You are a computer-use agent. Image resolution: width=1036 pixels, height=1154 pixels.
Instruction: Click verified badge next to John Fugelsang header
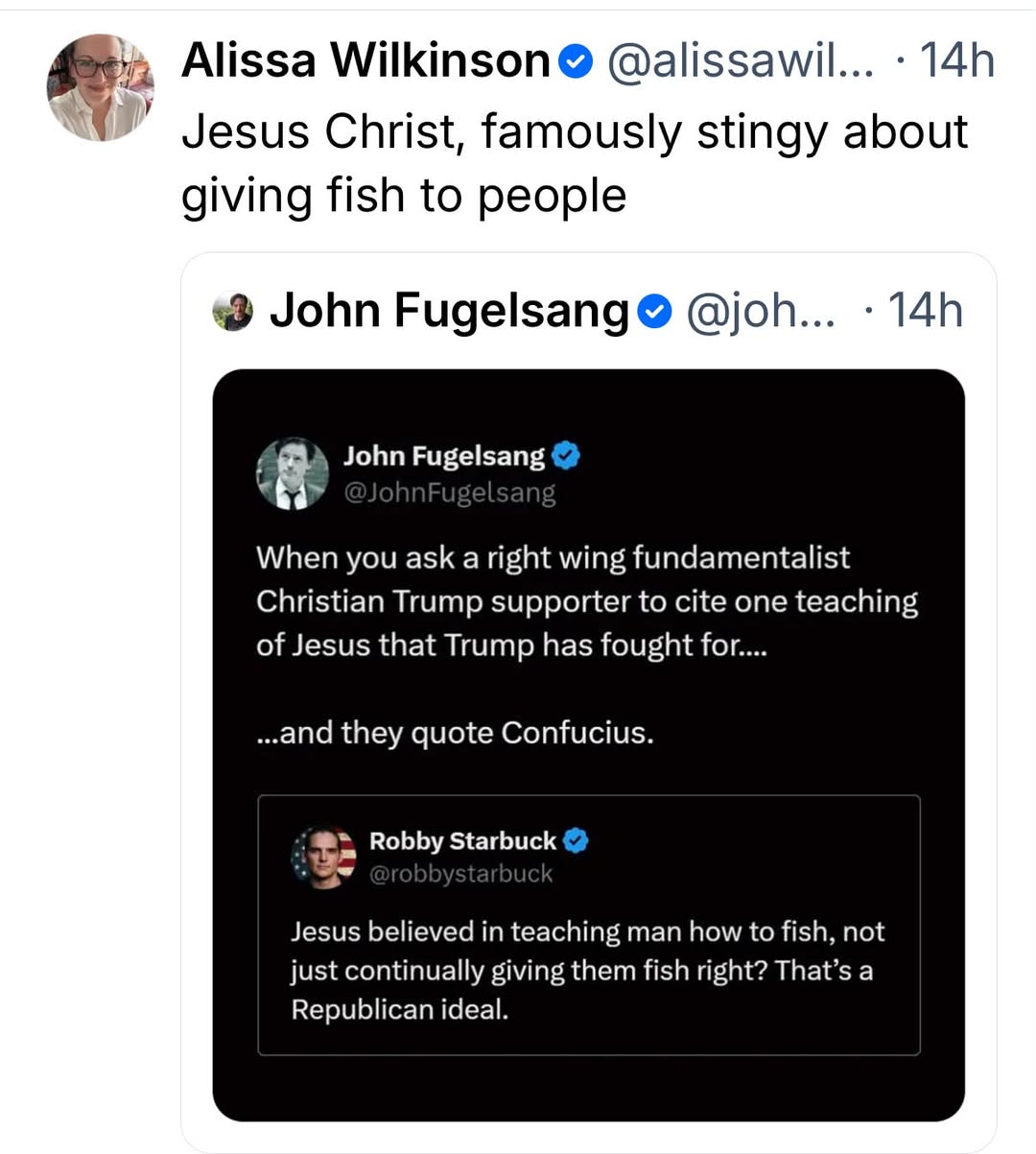click(654, 312)
